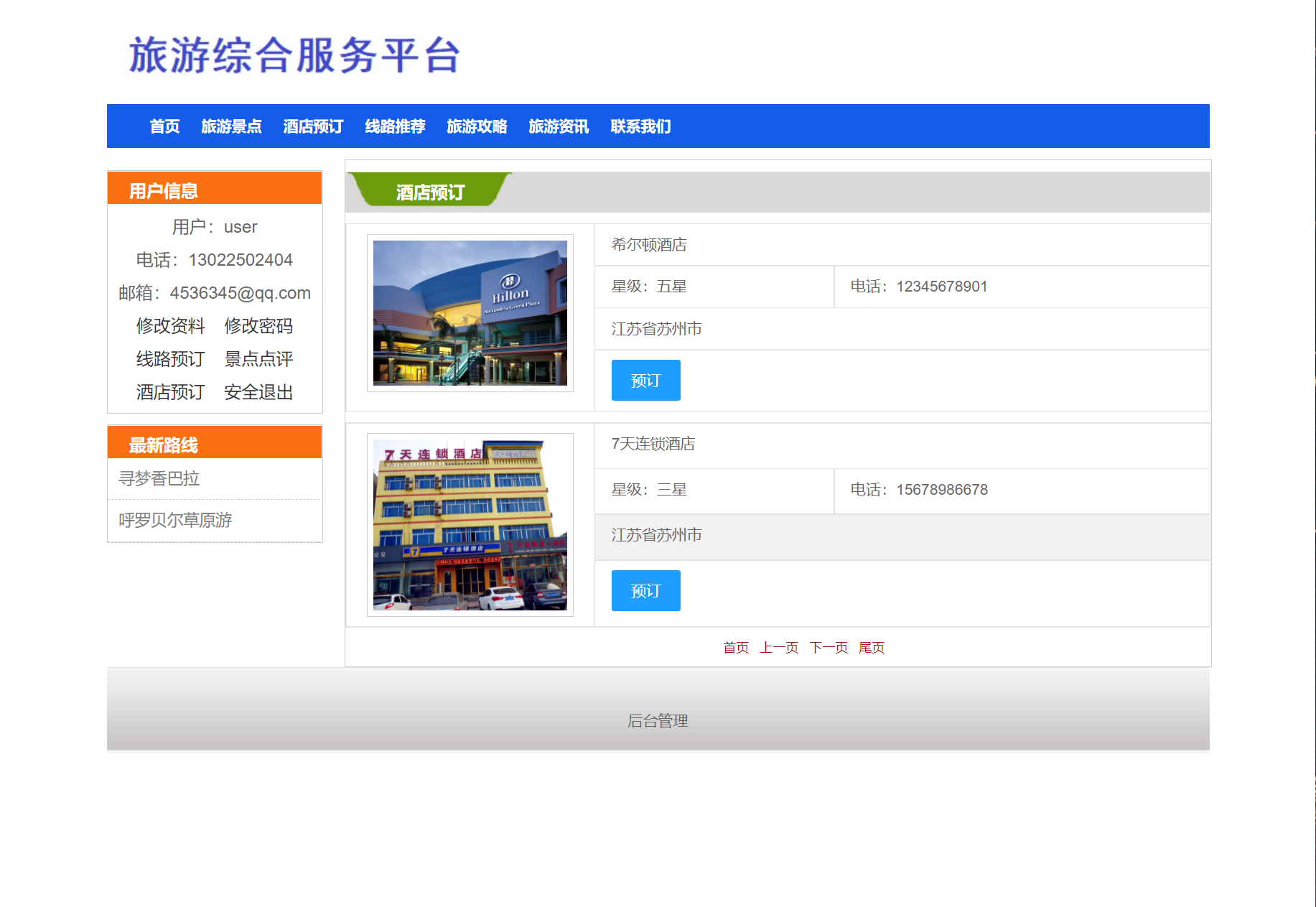This screenshot has width=1316, height=907.
Task: Click 预订 button for 7天连锁酒店
Action: [x=645, y=590]
